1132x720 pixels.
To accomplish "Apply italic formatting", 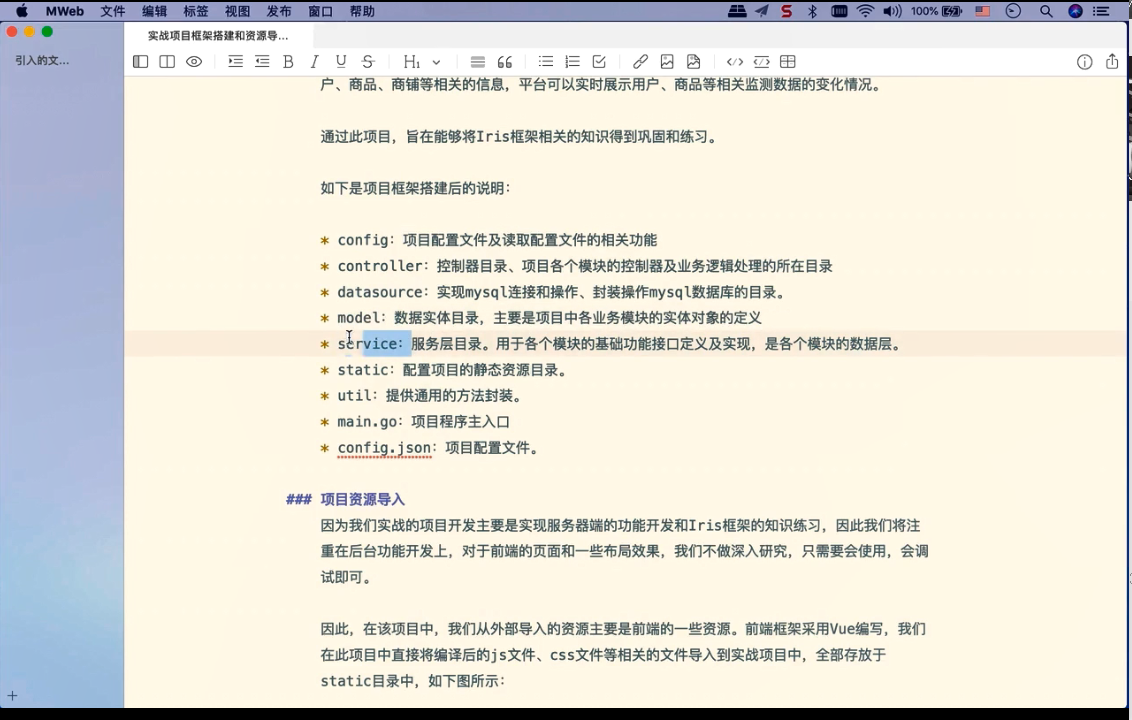I will 314,62.
